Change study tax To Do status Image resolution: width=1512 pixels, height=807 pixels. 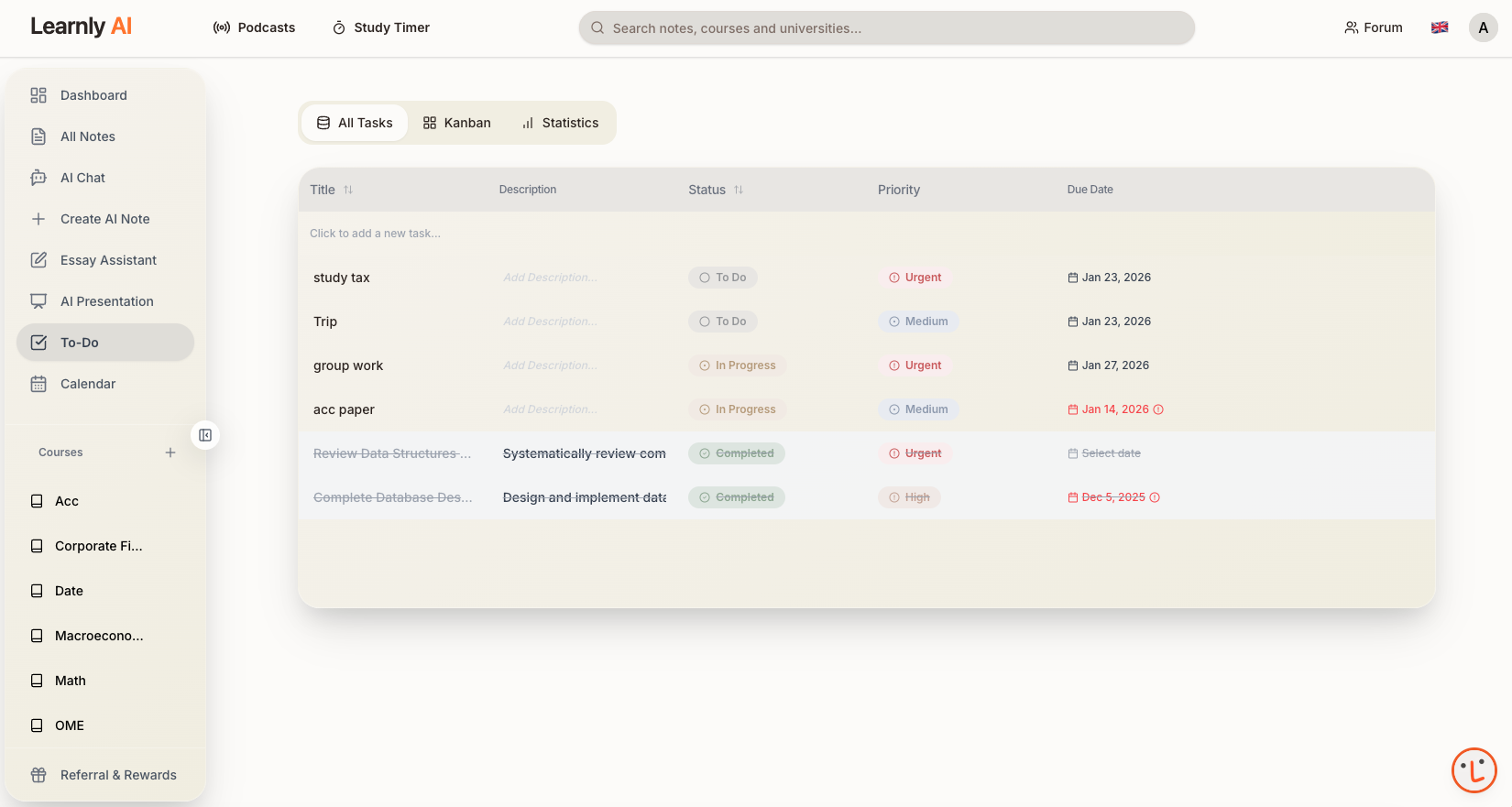tap(723, 278)
